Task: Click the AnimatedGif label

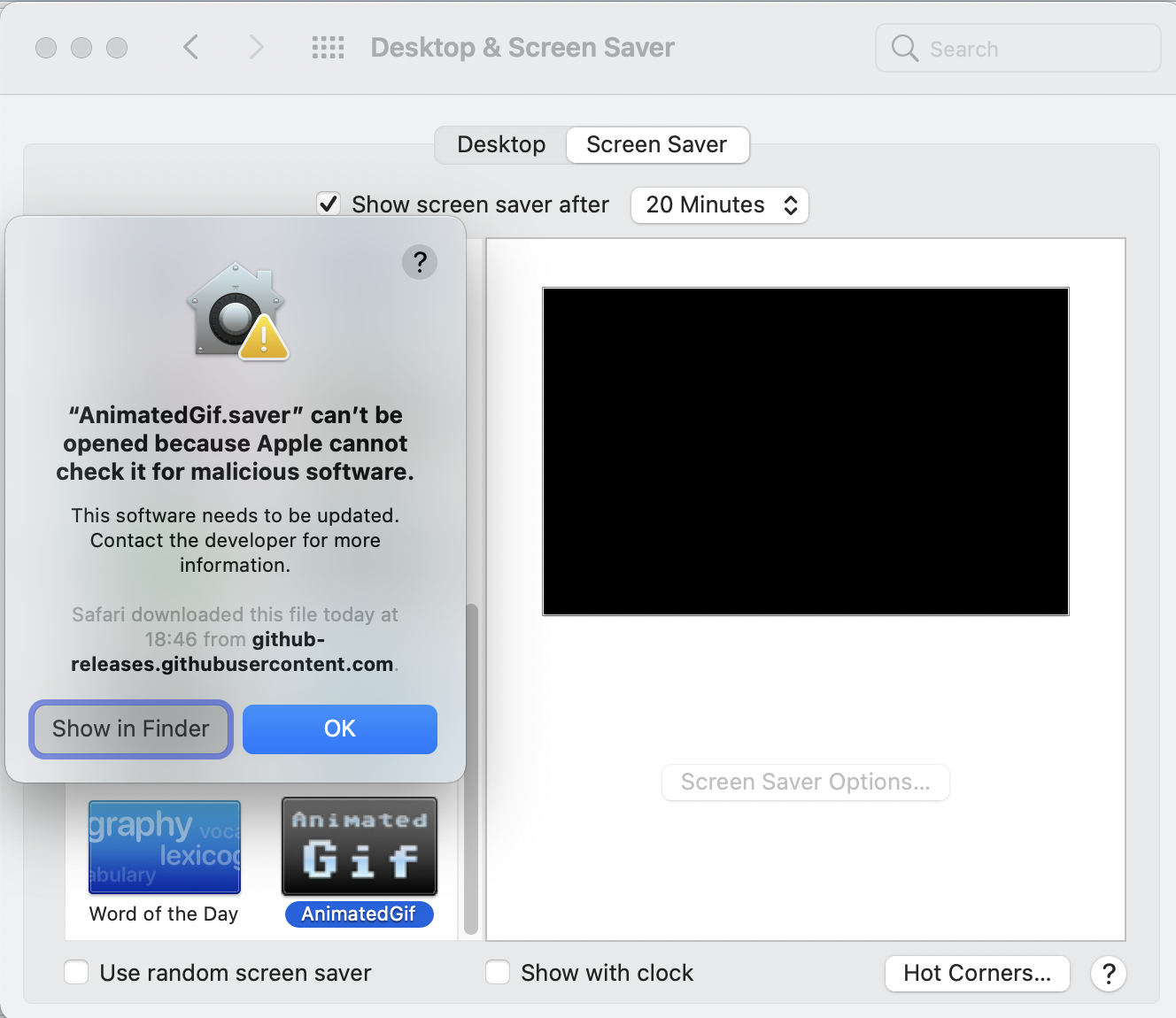Action: tap(359, 914)
